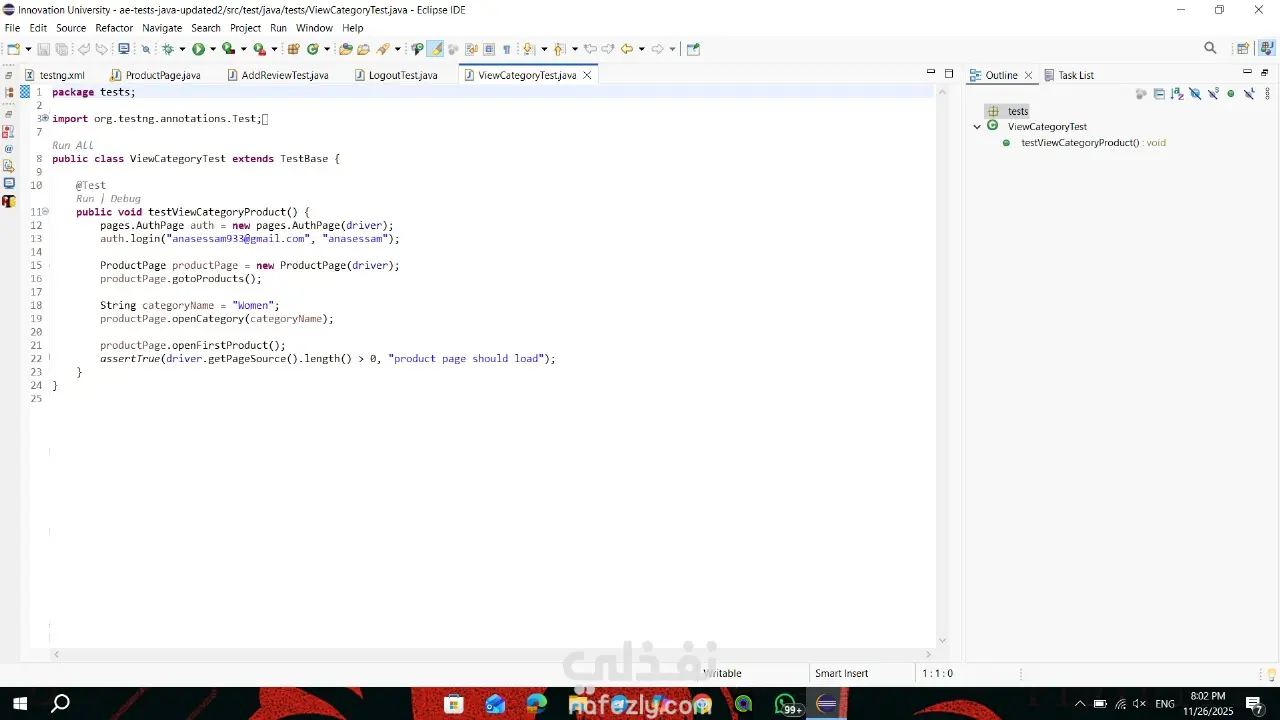Image resolution: width=1280 pixels, height=720 pixels.
Task: Click the Package Explorer icon in left sidebar
Action: coord(9,92)
